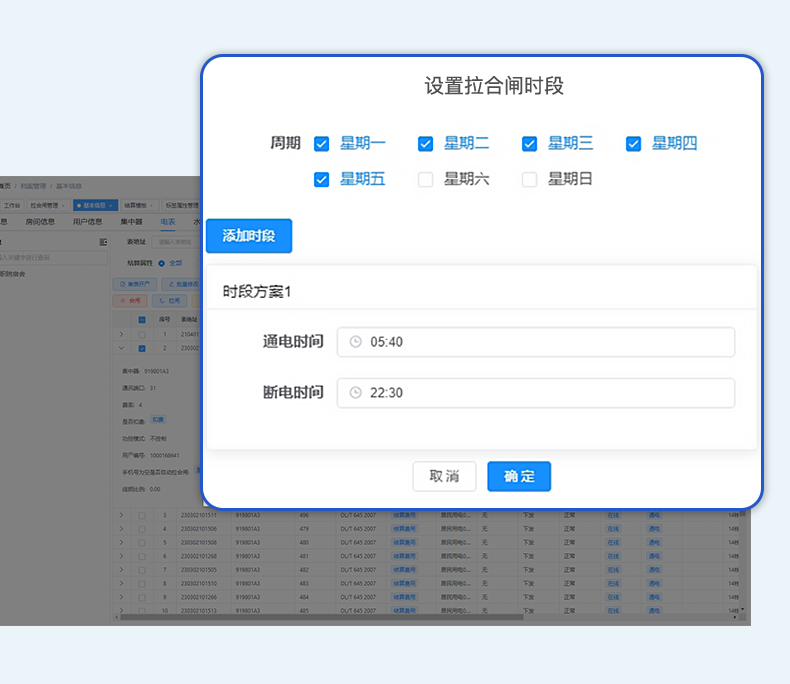
Task: Enable the 星期六 checkbox
Action: pyautogui.click(x=425, y=180)
